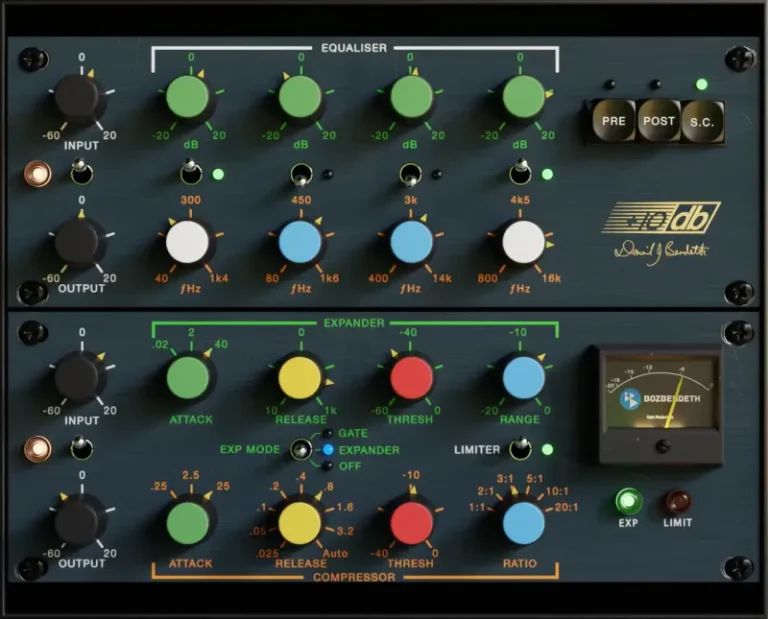
Task: Click the EQUALISER section heading
Action: pos(354,48)
